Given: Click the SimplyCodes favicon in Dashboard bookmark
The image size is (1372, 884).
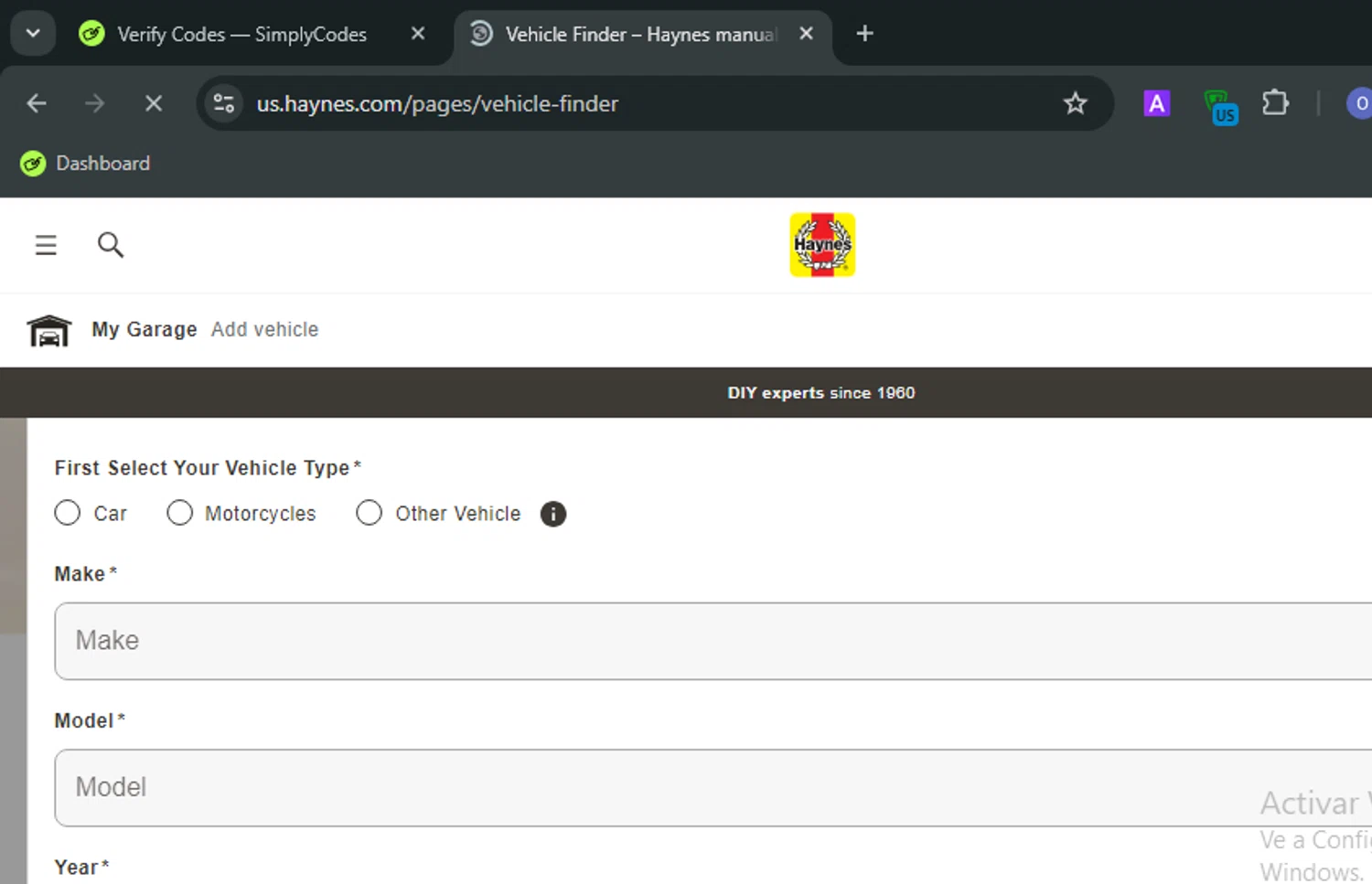Looking at the screenshot, I should (x=33, y=164).
